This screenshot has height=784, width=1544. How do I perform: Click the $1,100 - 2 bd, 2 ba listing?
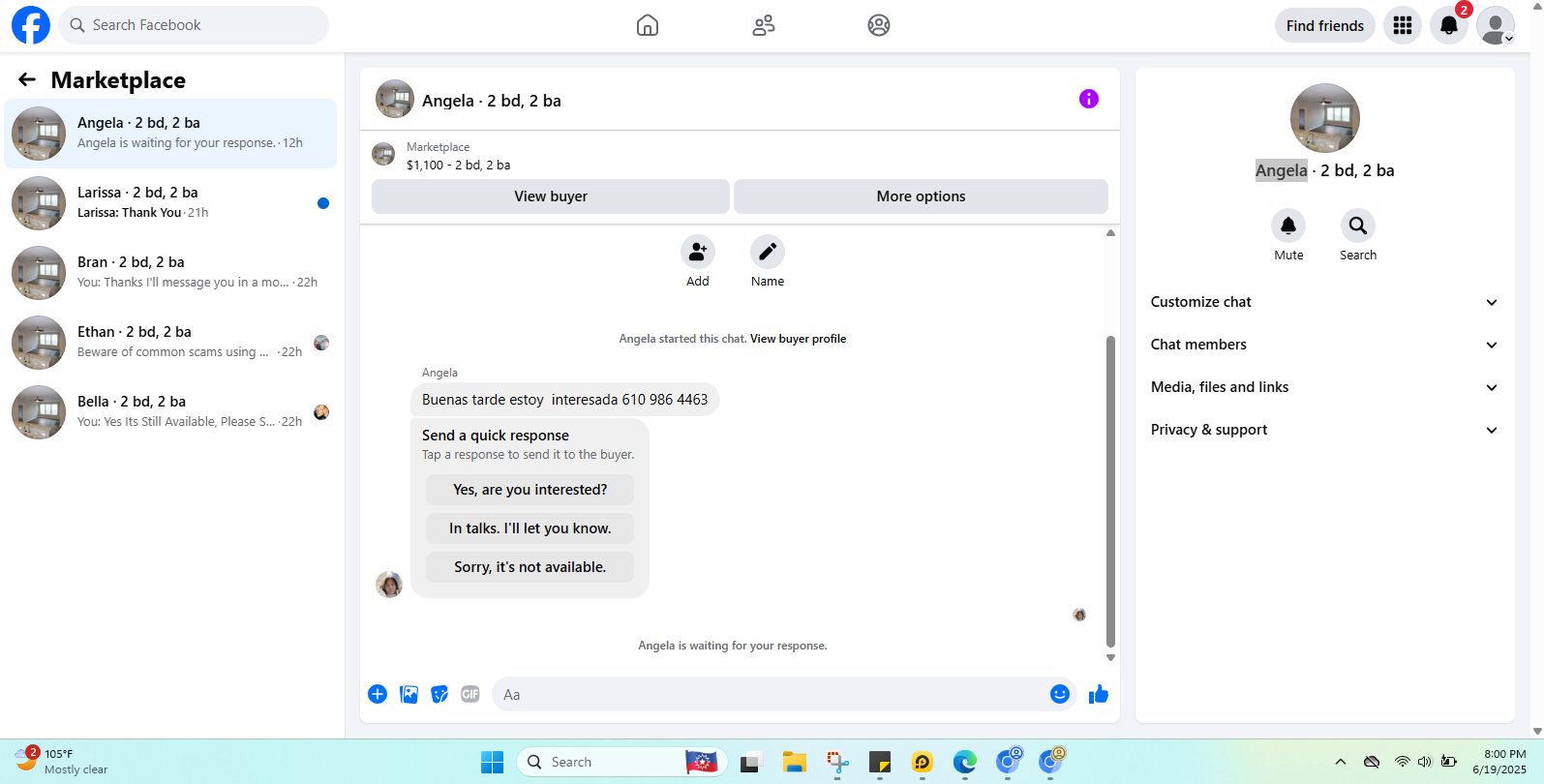(458, 166)
